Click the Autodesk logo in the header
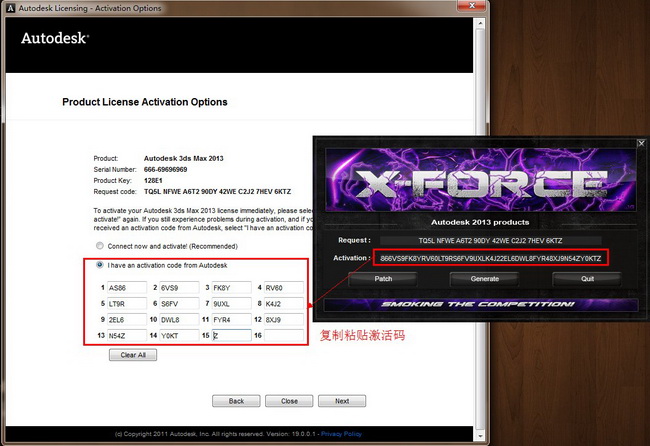Viewport: 650px width, 446px height. pyautogui.click(x=55, y=38)
